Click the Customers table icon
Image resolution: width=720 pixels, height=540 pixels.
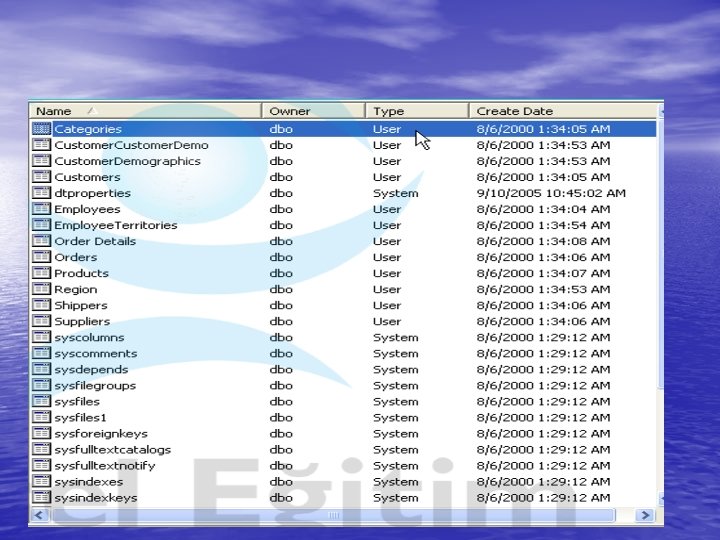click(x=41, y=177)
